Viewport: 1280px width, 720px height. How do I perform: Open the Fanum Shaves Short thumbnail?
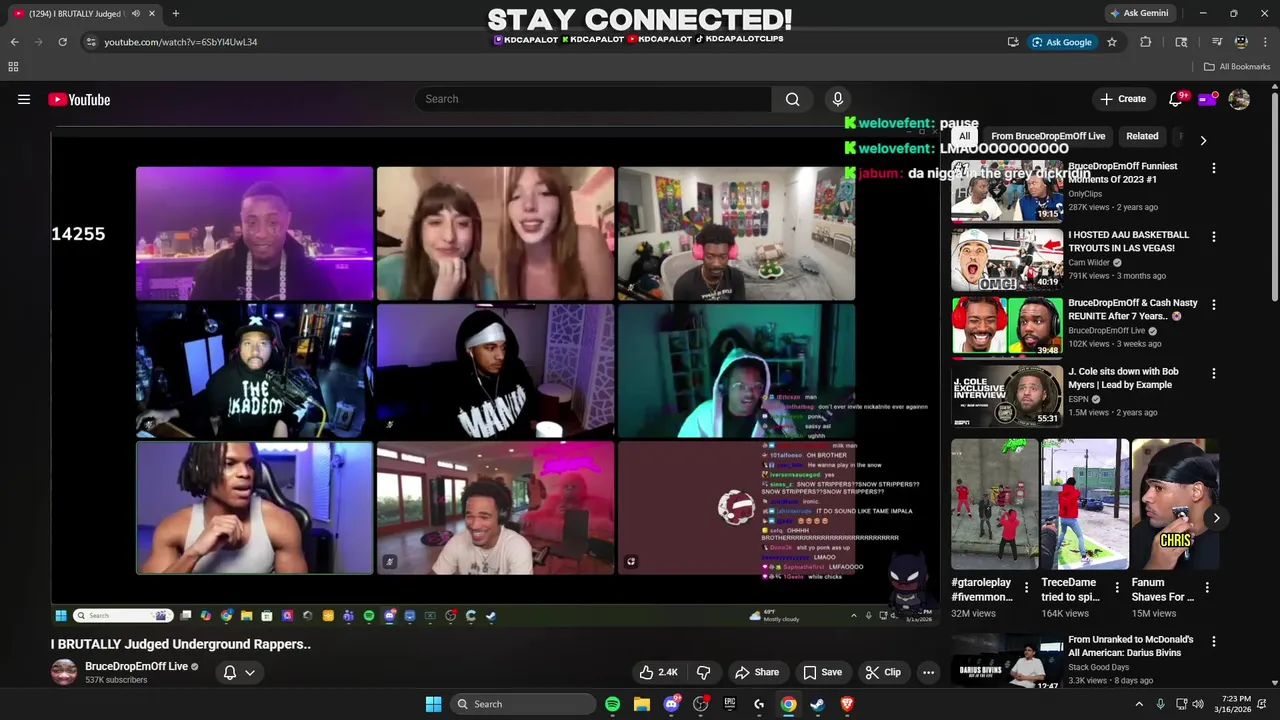[1175, 504]
